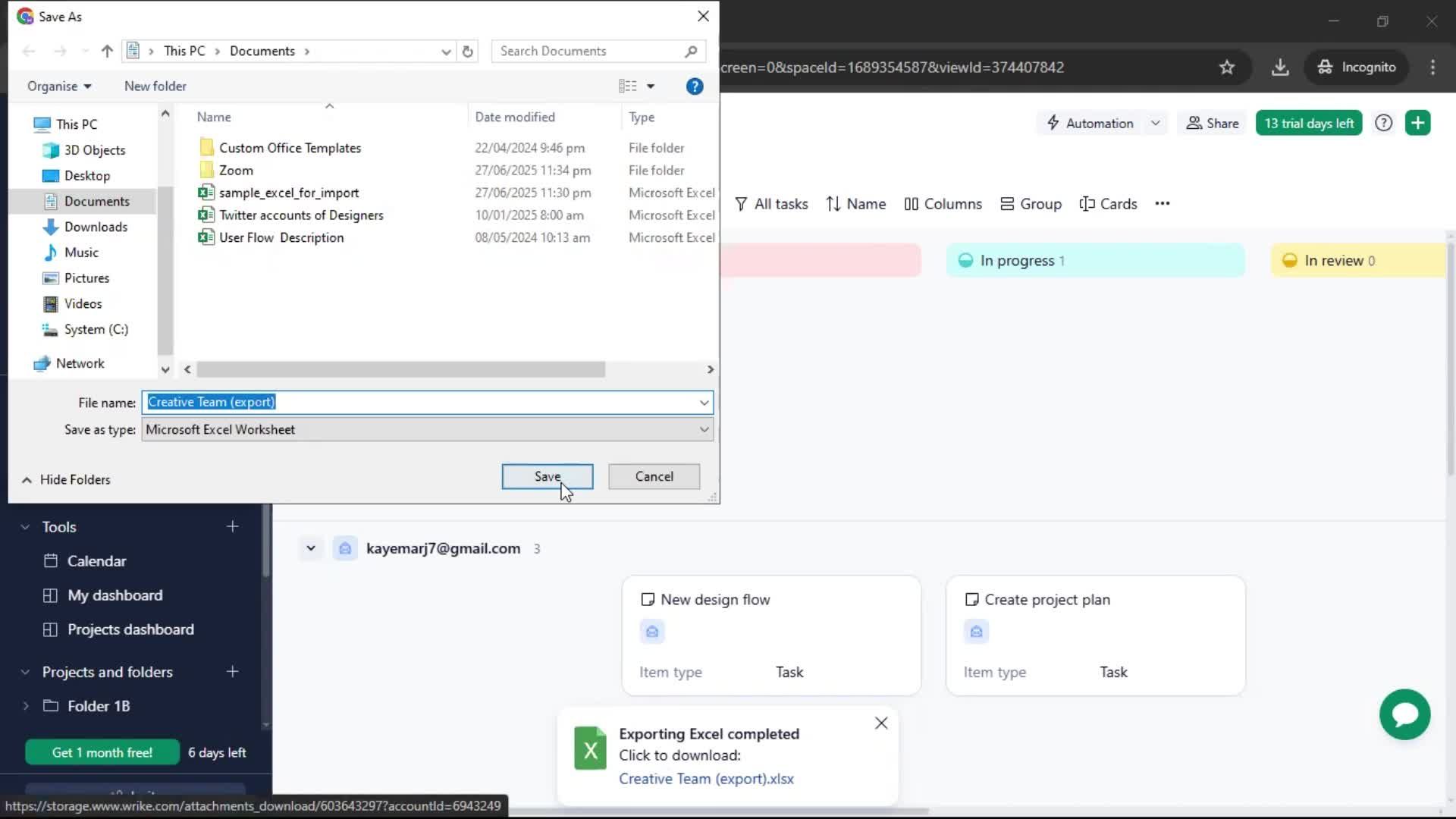Image resolution: width=1456 pixels, height=819 pixels.
Task: Click the refresh icon beside address bar
Action: (468, 51)
